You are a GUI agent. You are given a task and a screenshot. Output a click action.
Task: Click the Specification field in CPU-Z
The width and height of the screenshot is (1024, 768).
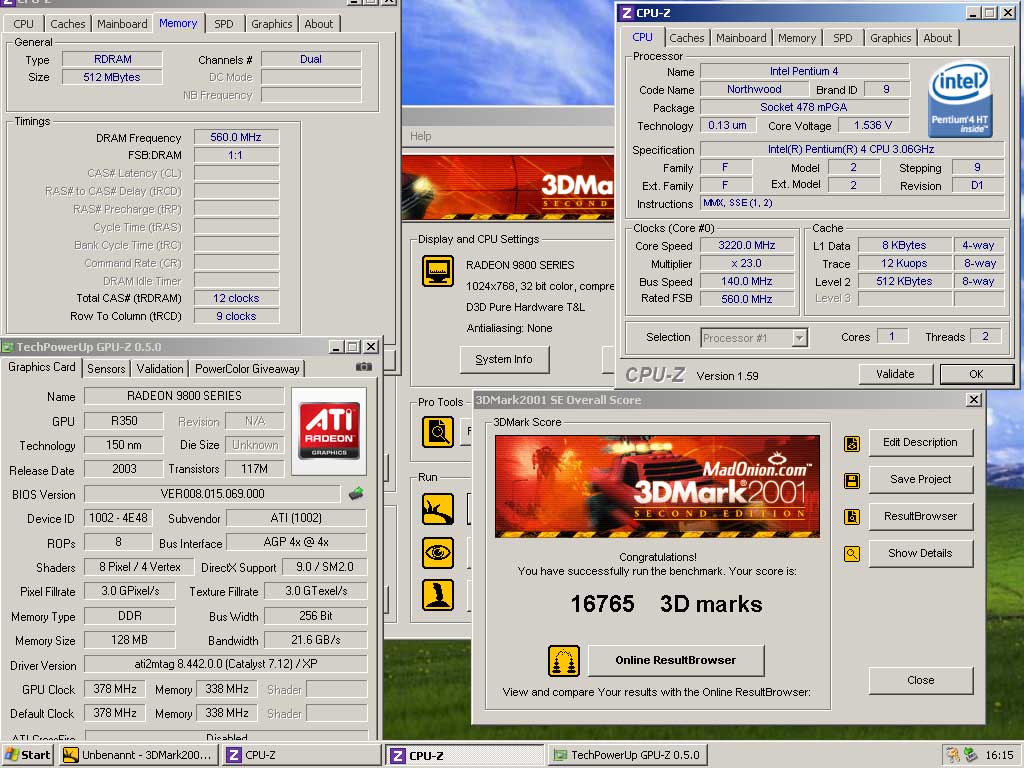pyautogui.click(x=851, y=149)
